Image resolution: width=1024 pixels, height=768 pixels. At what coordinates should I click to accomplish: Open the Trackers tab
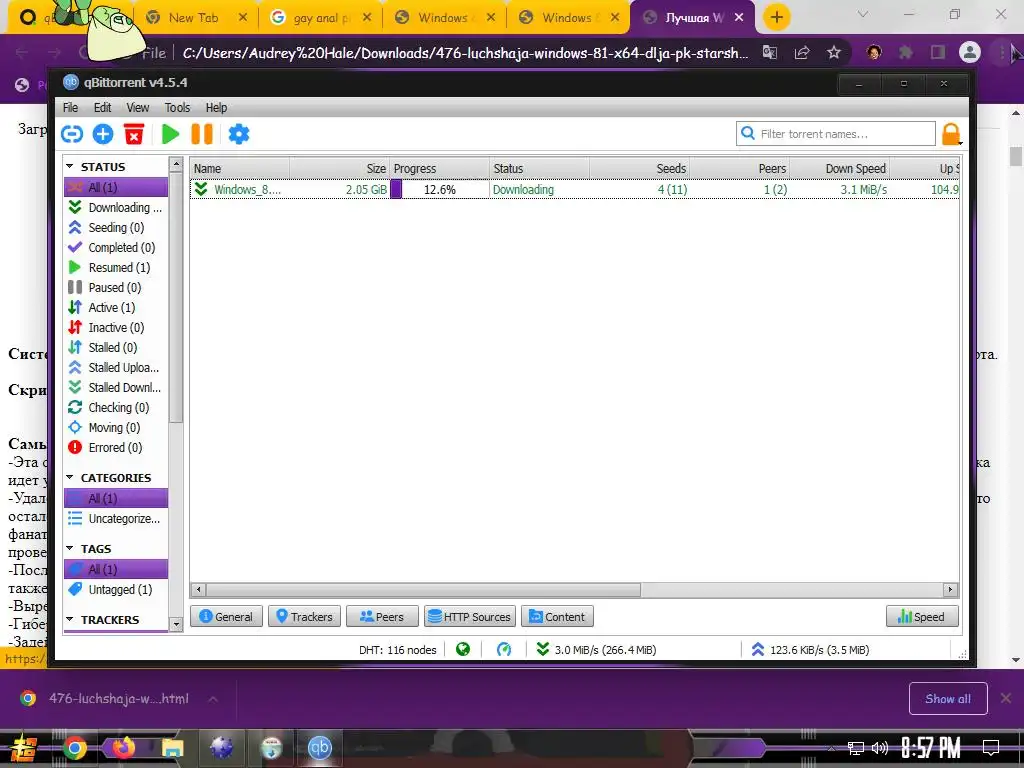point(304,616)
